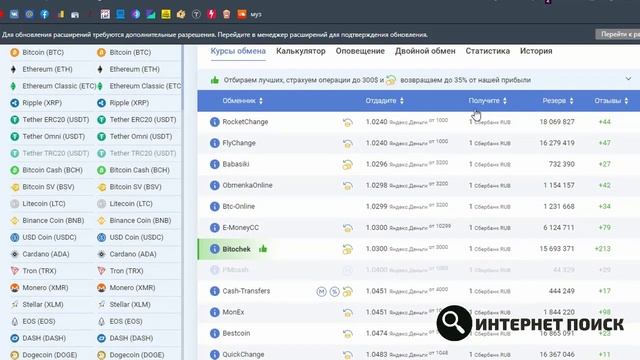
Task: Click cashback coin icon in Babasiki row
Action: 347,164
